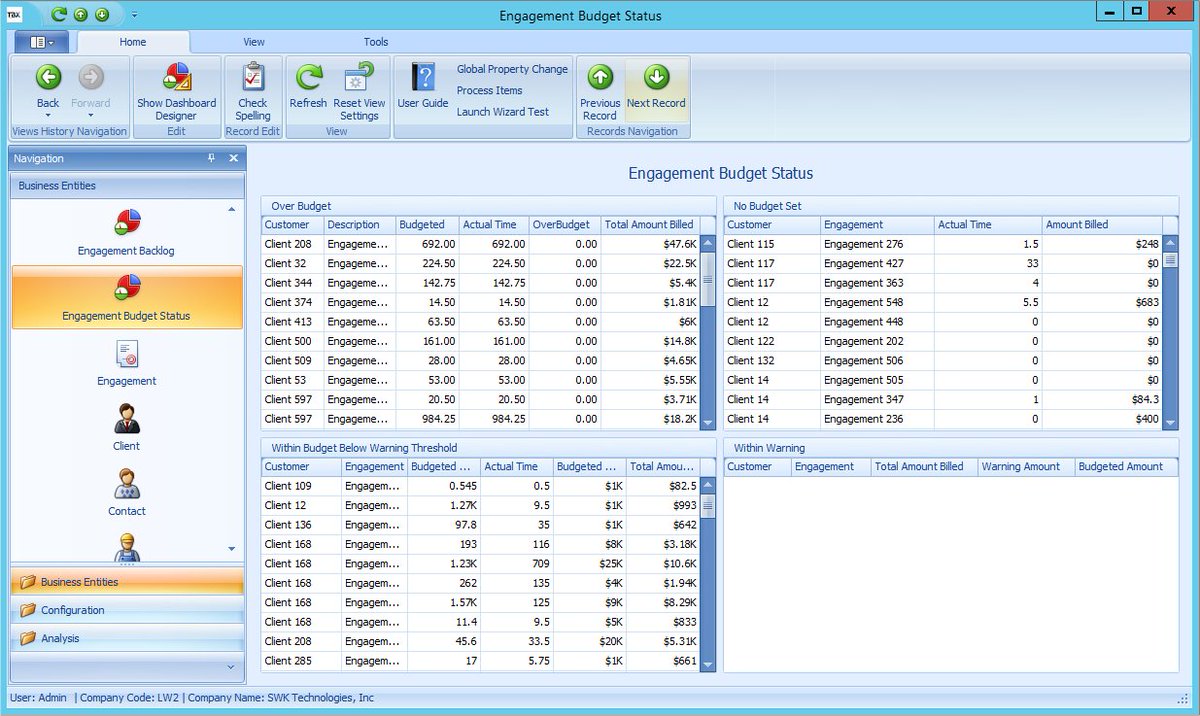1200x716 pixels.
Task: Click the application menu button
Action: coord(41,42)
